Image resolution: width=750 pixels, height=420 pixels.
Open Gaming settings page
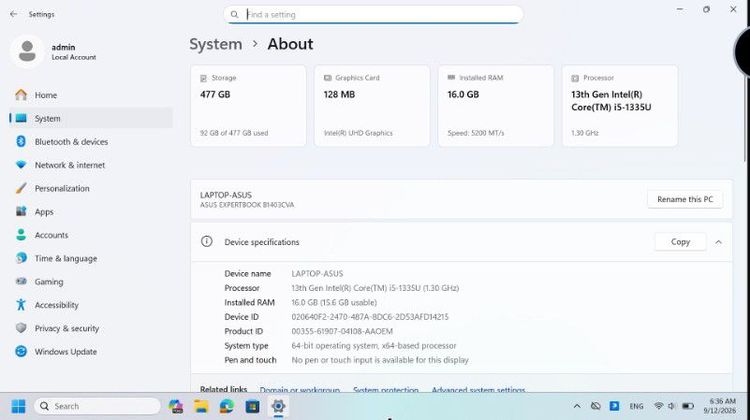click(91, 282)
